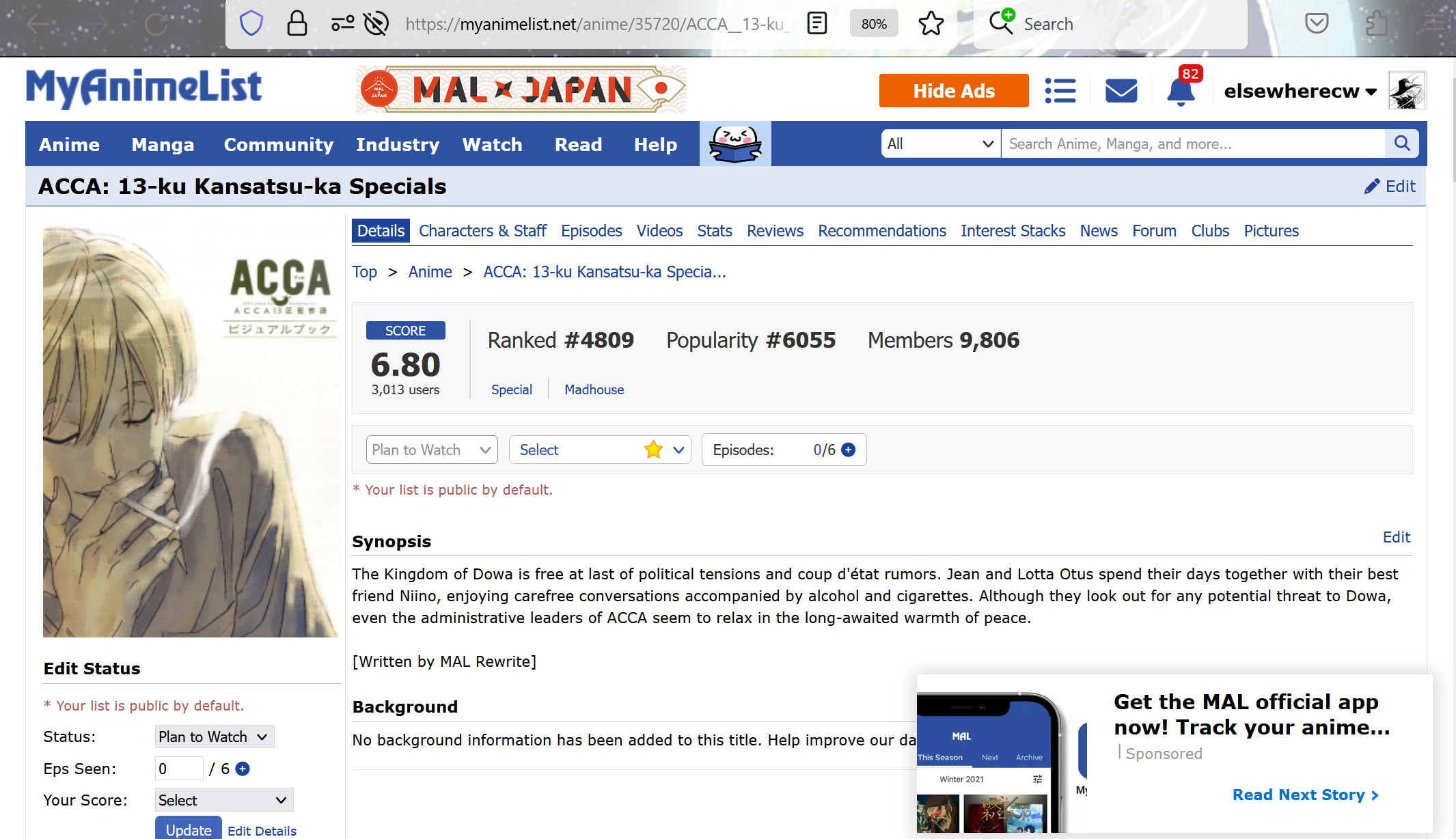Expand the Your Score Select dropdown
The image size is (1456, 839).
point(224,800)
